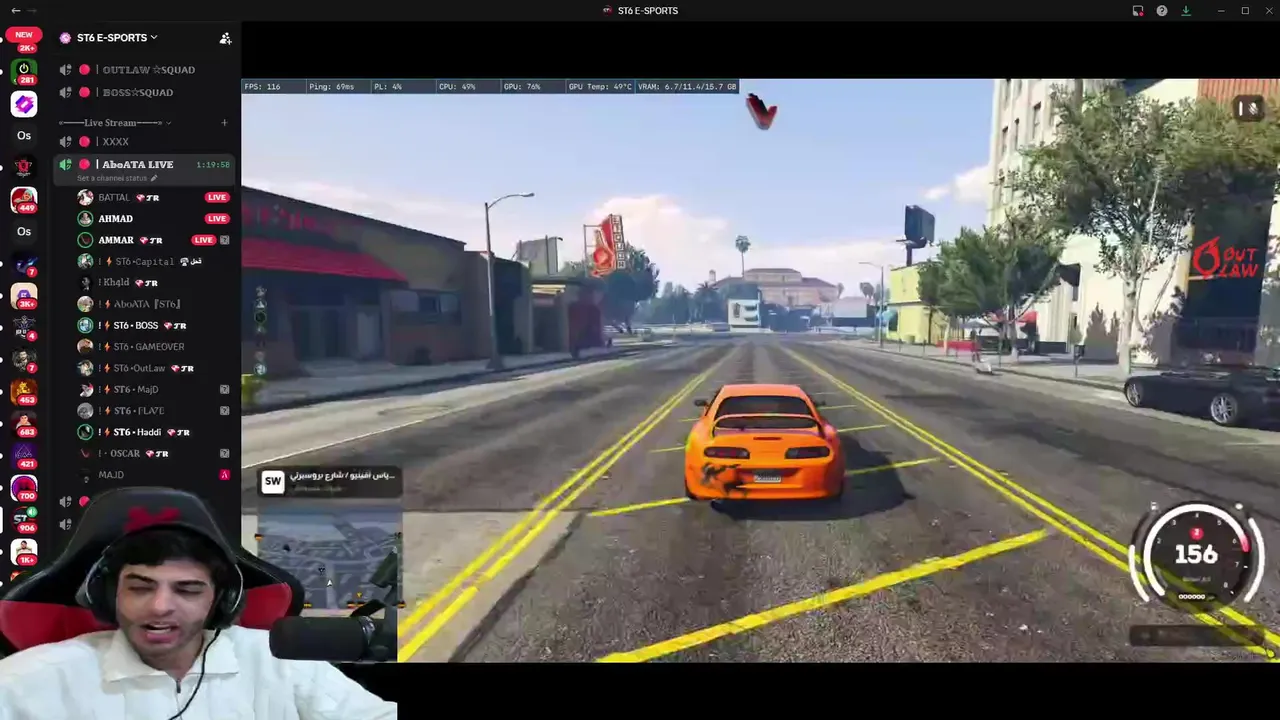
Task: Click the green download update icon
Action: (x=1186, y=10)
